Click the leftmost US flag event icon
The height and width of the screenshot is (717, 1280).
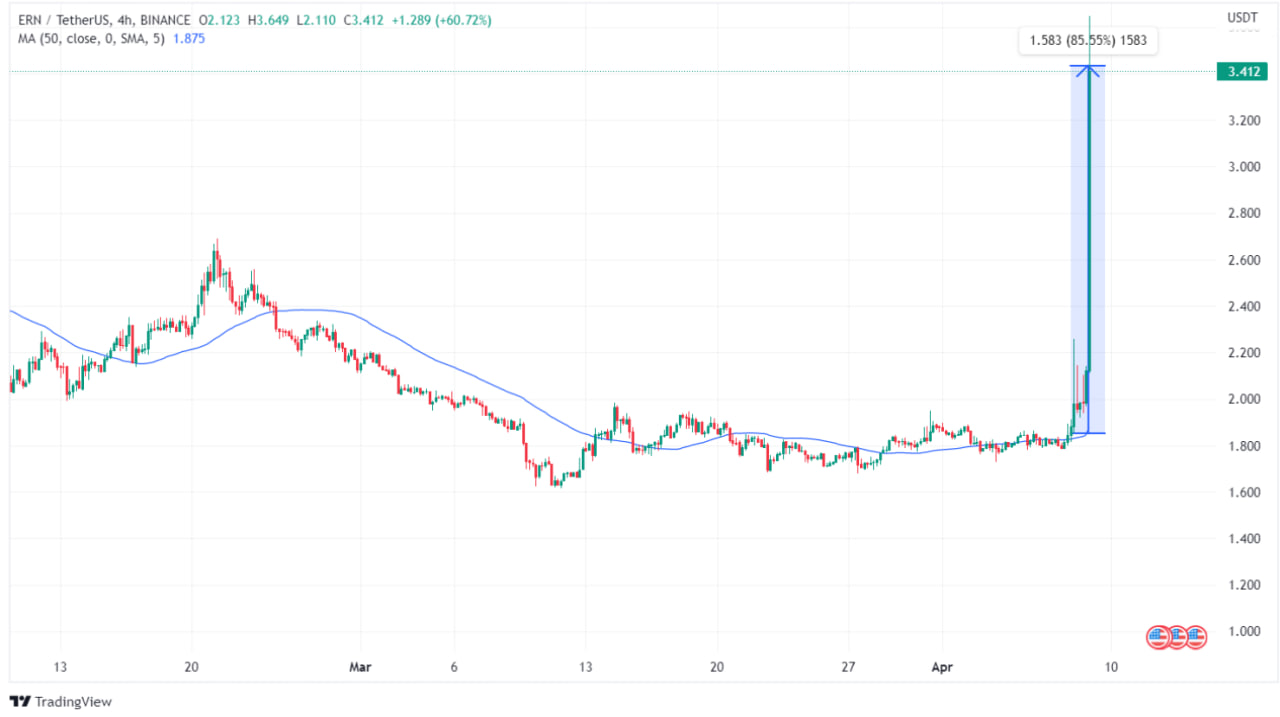[x=1158, y=635]
